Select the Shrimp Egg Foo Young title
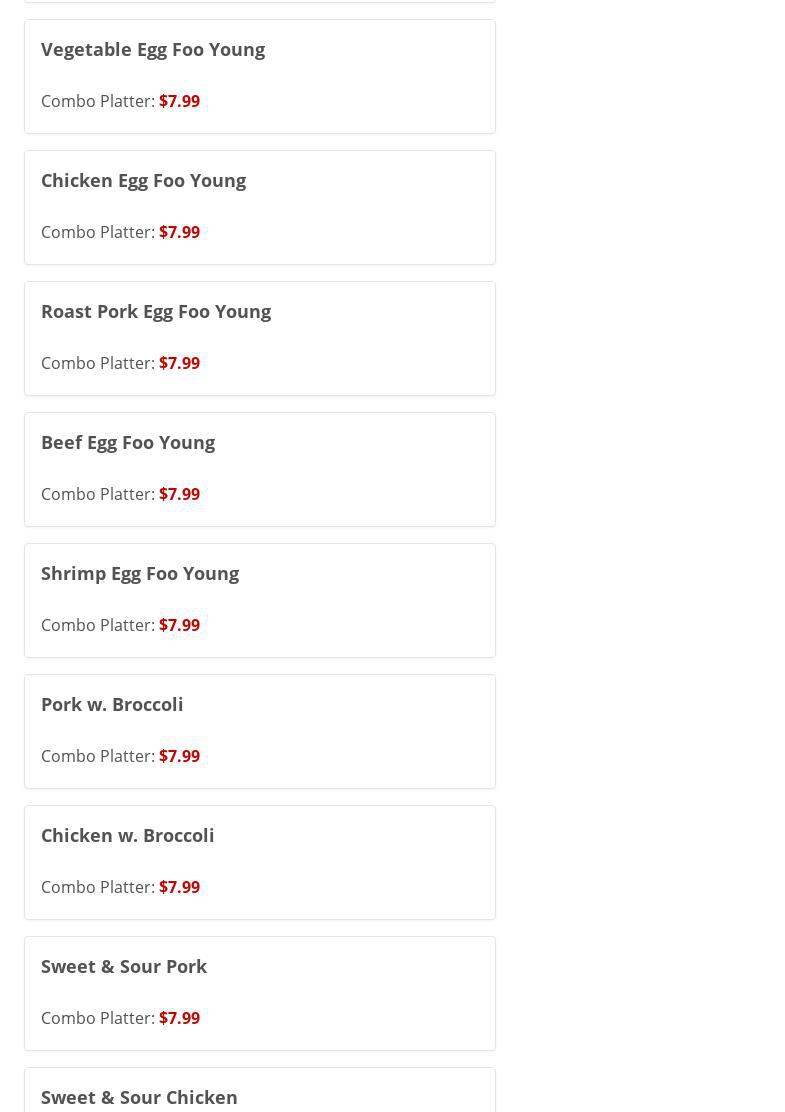 click(140, 573)
